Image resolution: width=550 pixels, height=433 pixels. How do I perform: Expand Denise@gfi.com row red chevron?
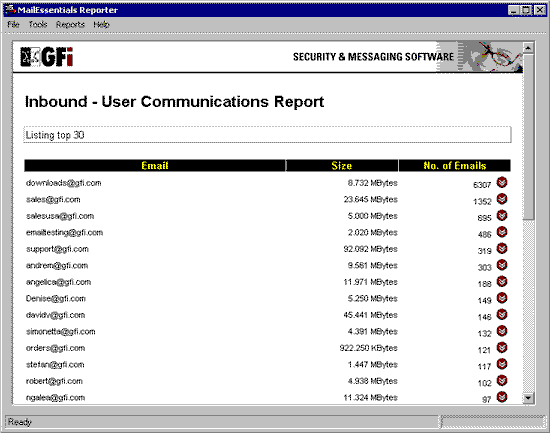tap(502, 298)
